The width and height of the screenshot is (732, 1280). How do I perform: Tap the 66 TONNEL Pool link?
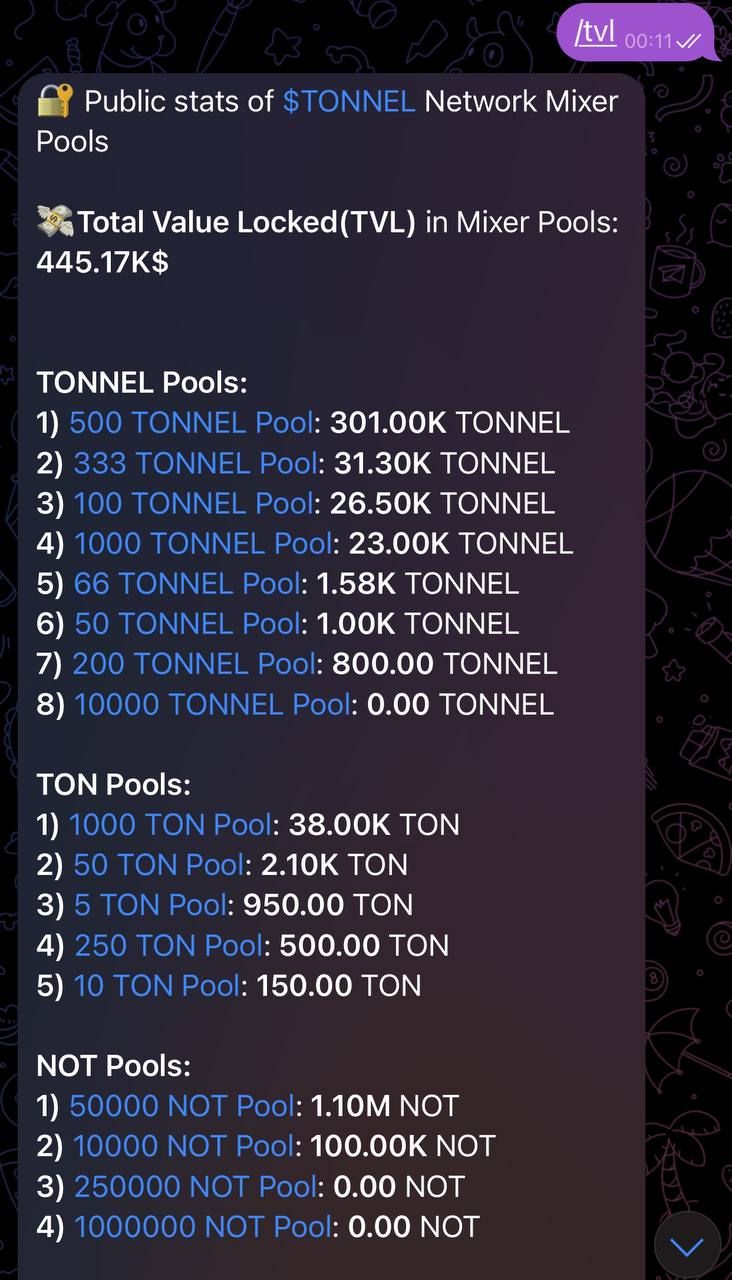pos(187,583)
